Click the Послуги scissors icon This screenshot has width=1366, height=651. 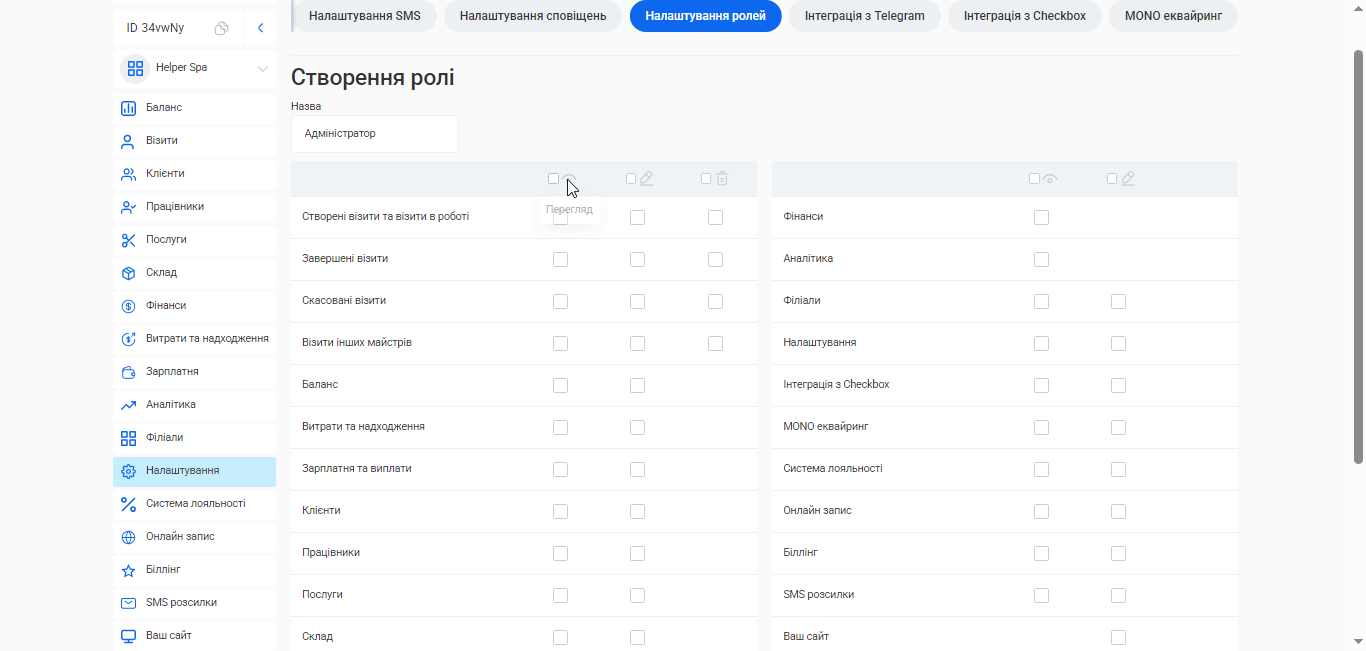tap(128, 240)
